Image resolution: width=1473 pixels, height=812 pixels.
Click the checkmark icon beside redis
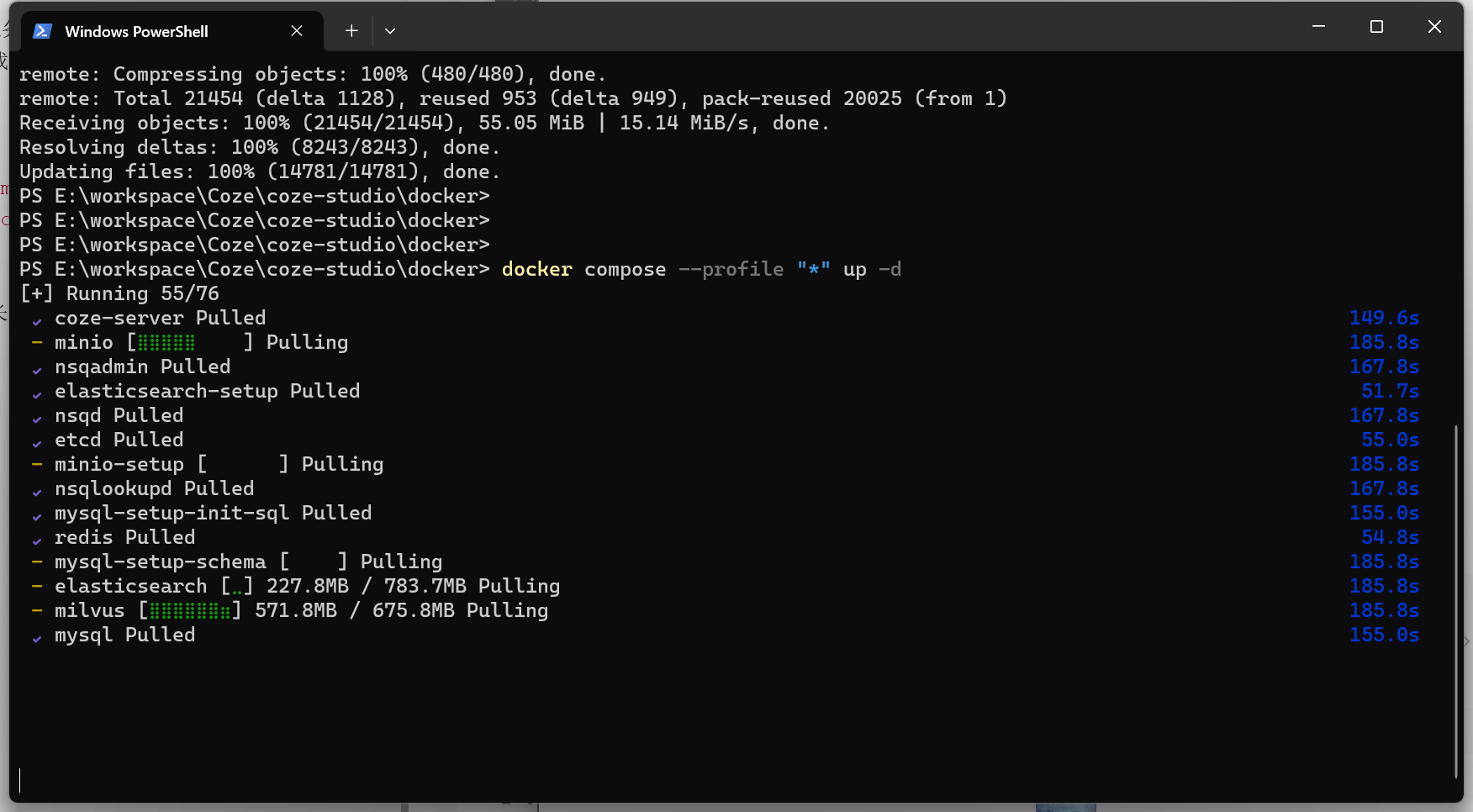click(37, 540)
